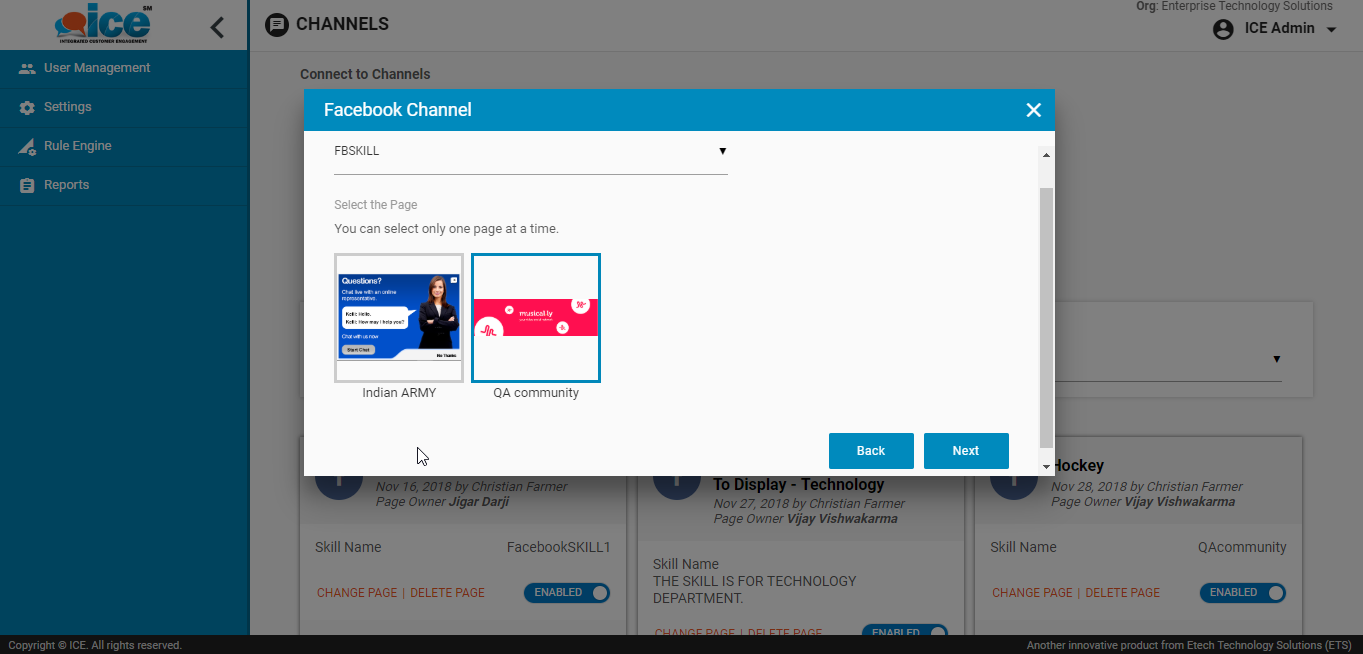Screen dimensions: 1363x654
Task: Select the QA community page thumbnail
Action: tap(536, 318)
